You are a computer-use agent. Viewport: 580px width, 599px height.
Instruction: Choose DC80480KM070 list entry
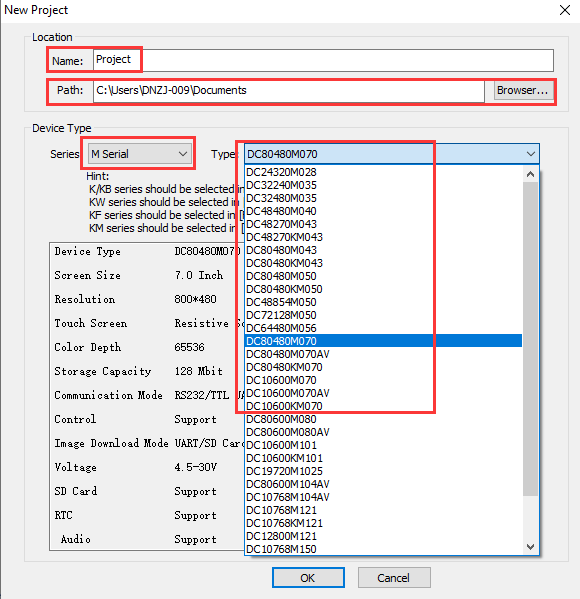click(x=383, y=367)
